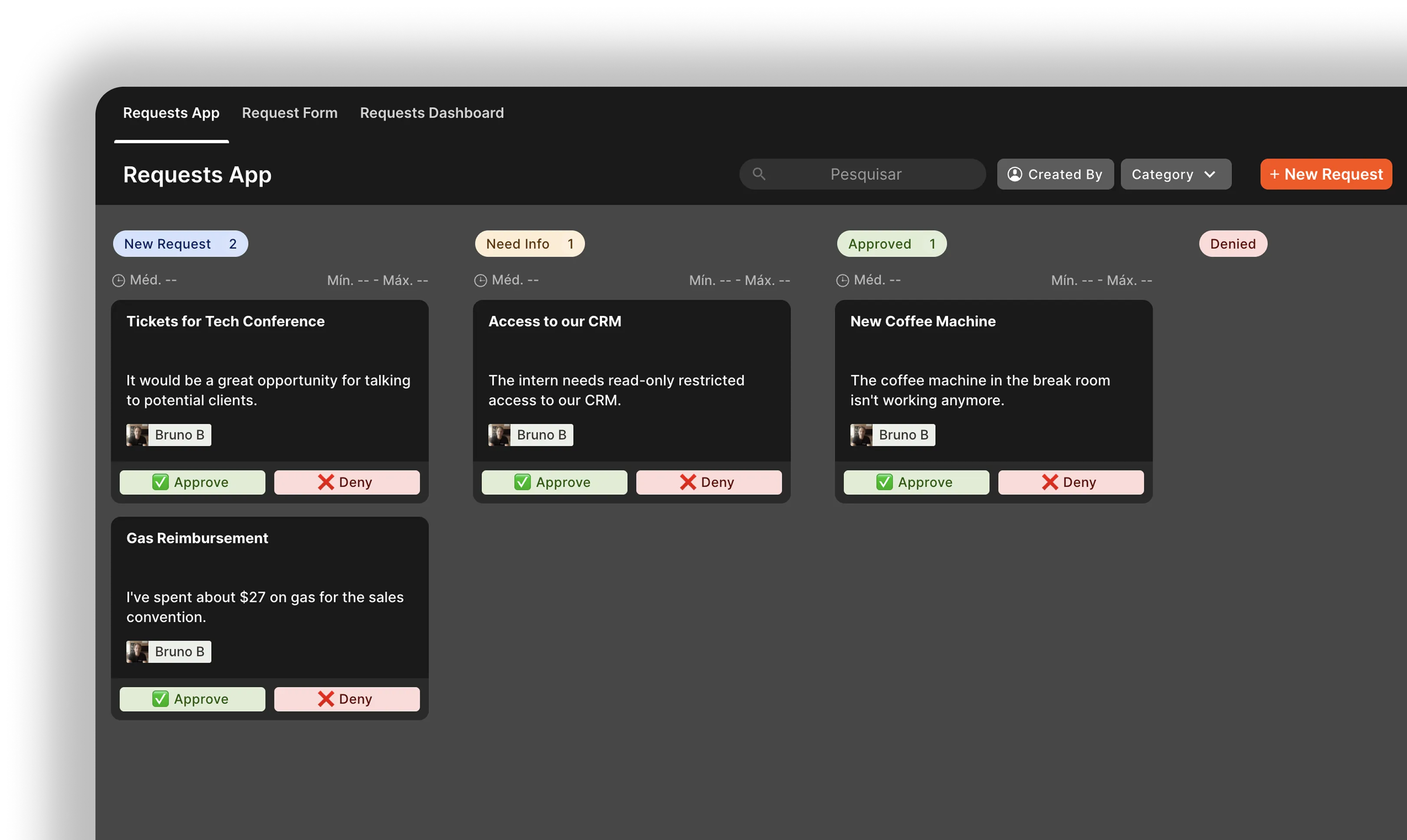This screenshot has height=840, width=1407.
Task: Click Bruno B avatar on Coffee Machine card
Action: (x=861, y=435)
